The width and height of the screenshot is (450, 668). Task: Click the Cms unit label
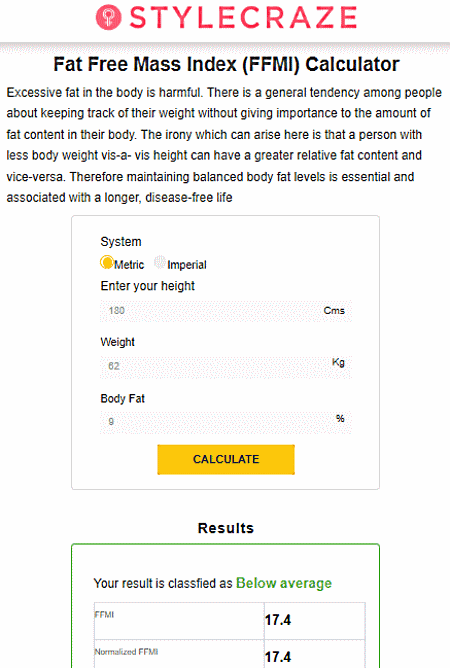point(334,311)
